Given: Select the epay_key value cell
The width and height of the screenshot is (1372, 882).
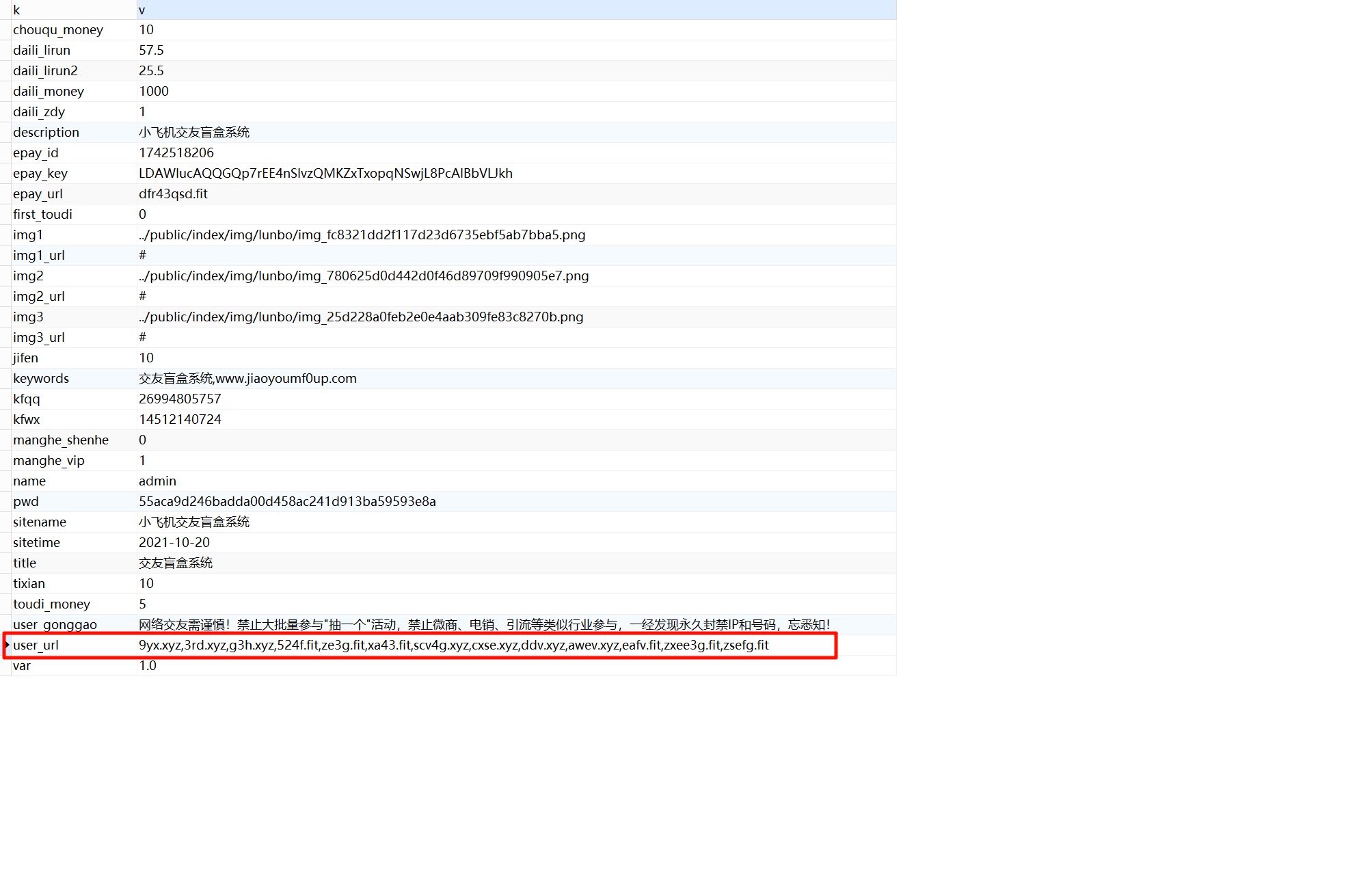Looking at the screenshot, I should click(325, 173).
